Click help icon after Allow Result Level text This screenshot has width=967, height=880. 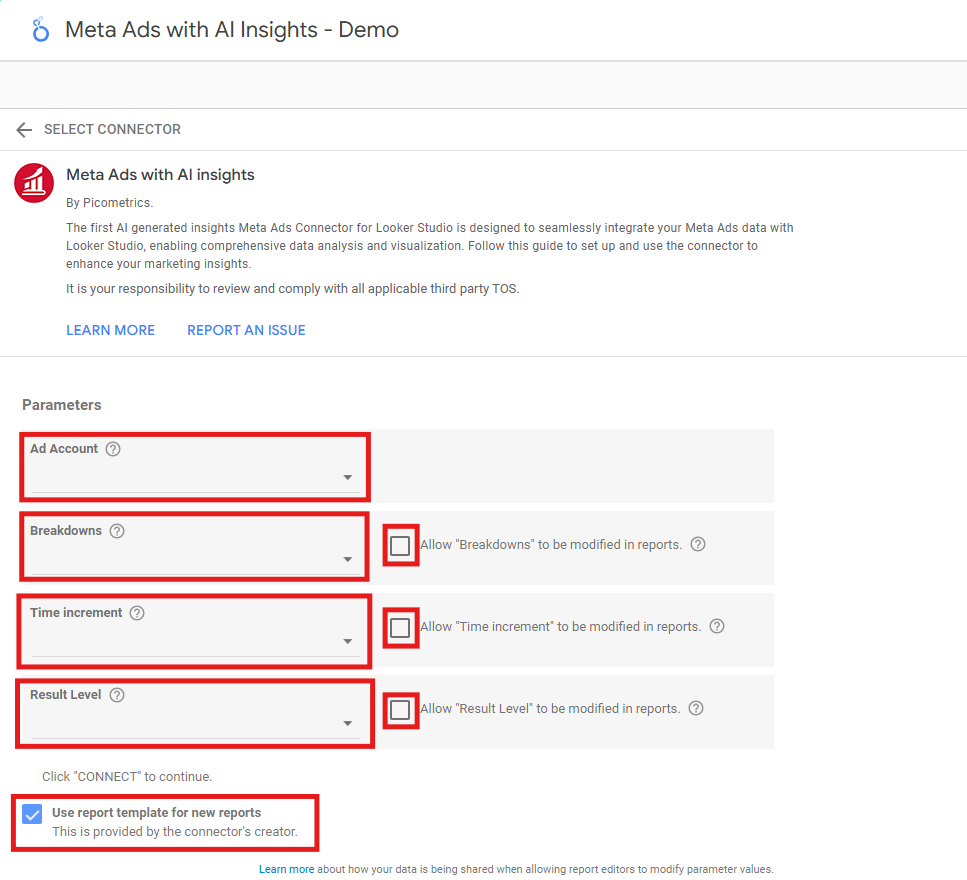pos(696,709)
